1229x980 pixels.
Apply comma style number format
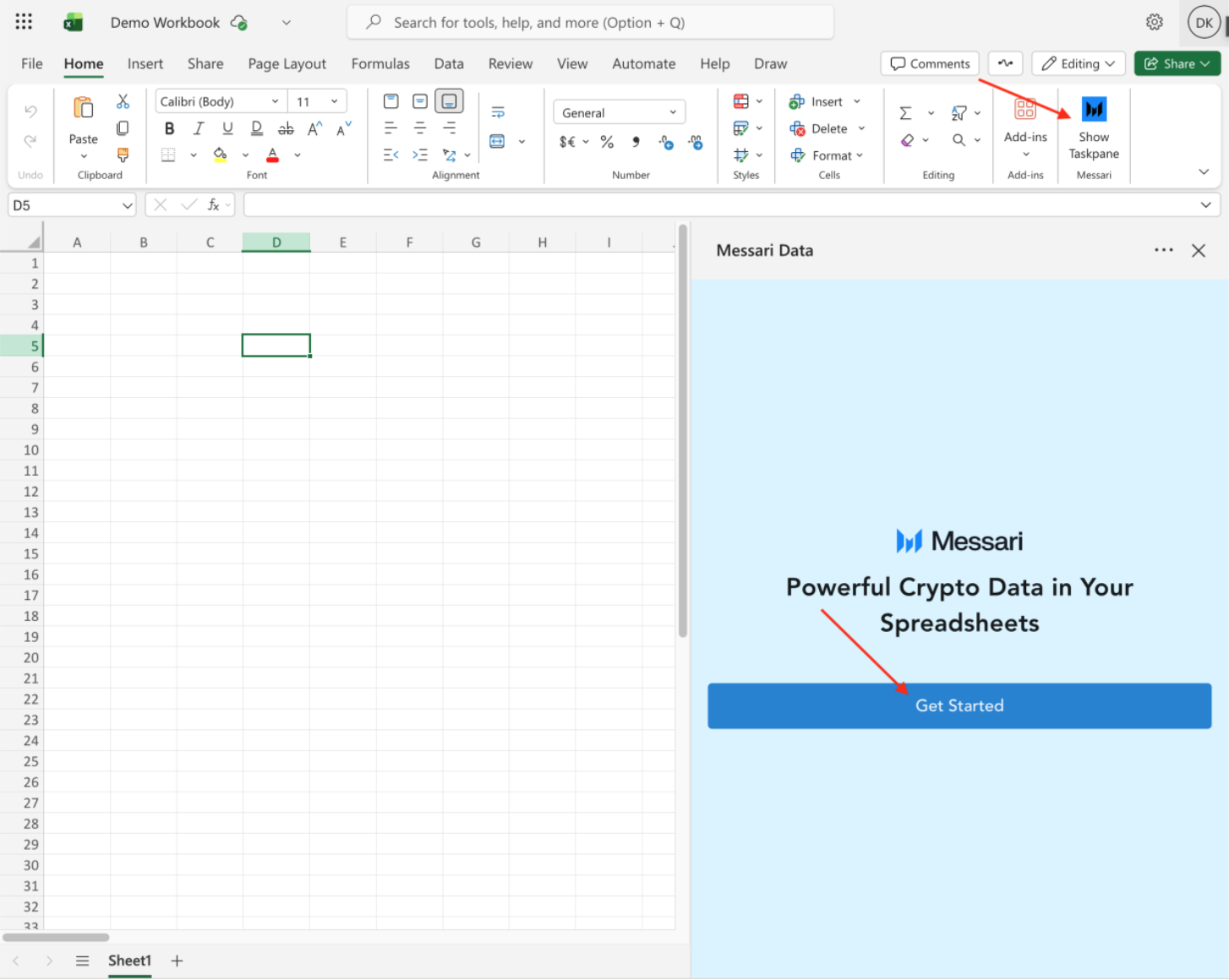636,142
